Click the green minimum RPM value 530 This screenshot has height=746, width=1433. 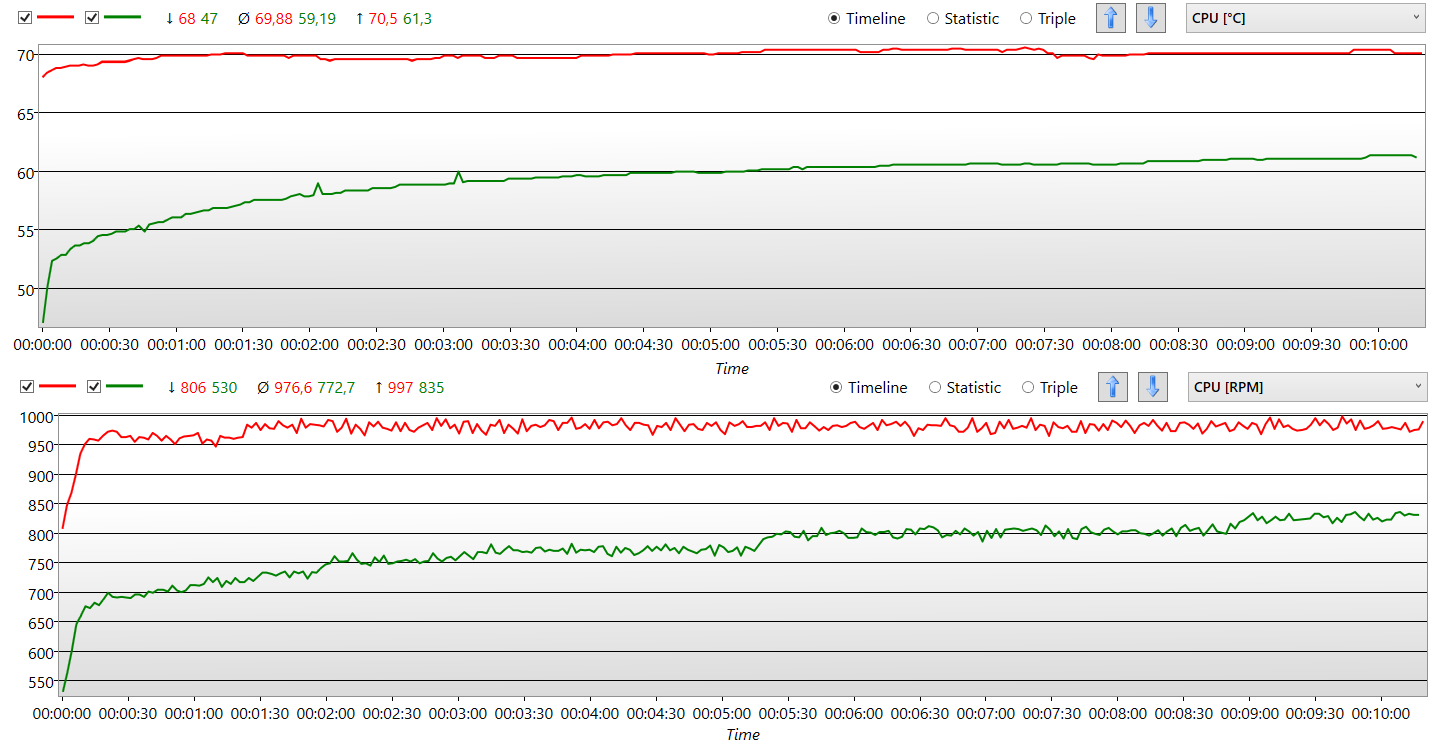point(224,388)
